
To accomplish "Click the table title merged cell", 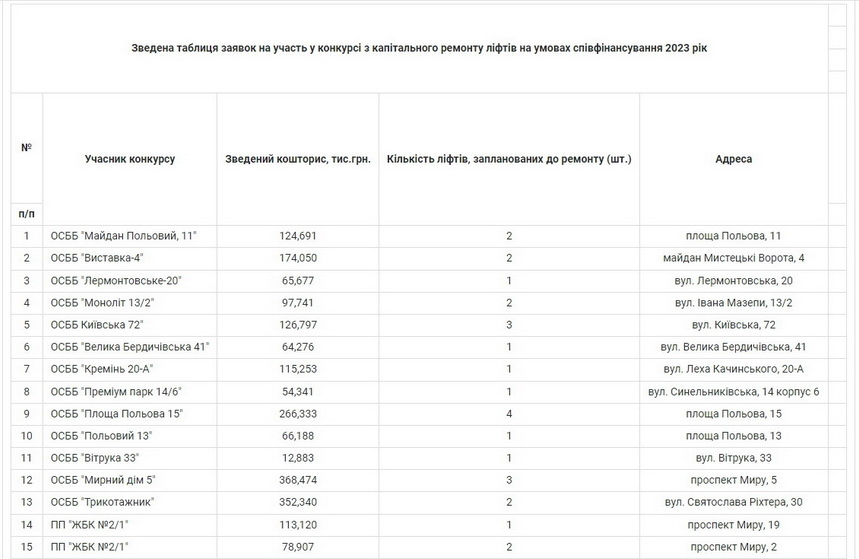I will pos(419,49).
